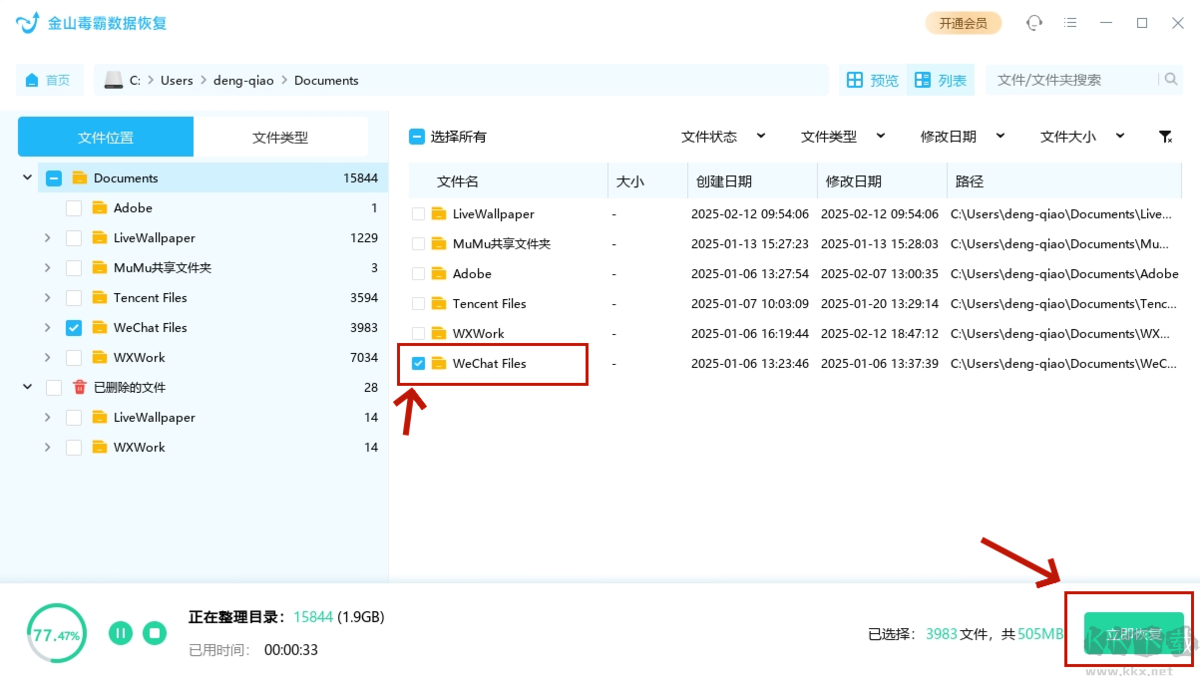
Task: Click the deleted files trash icon
Action: click(x=80, y=387)
